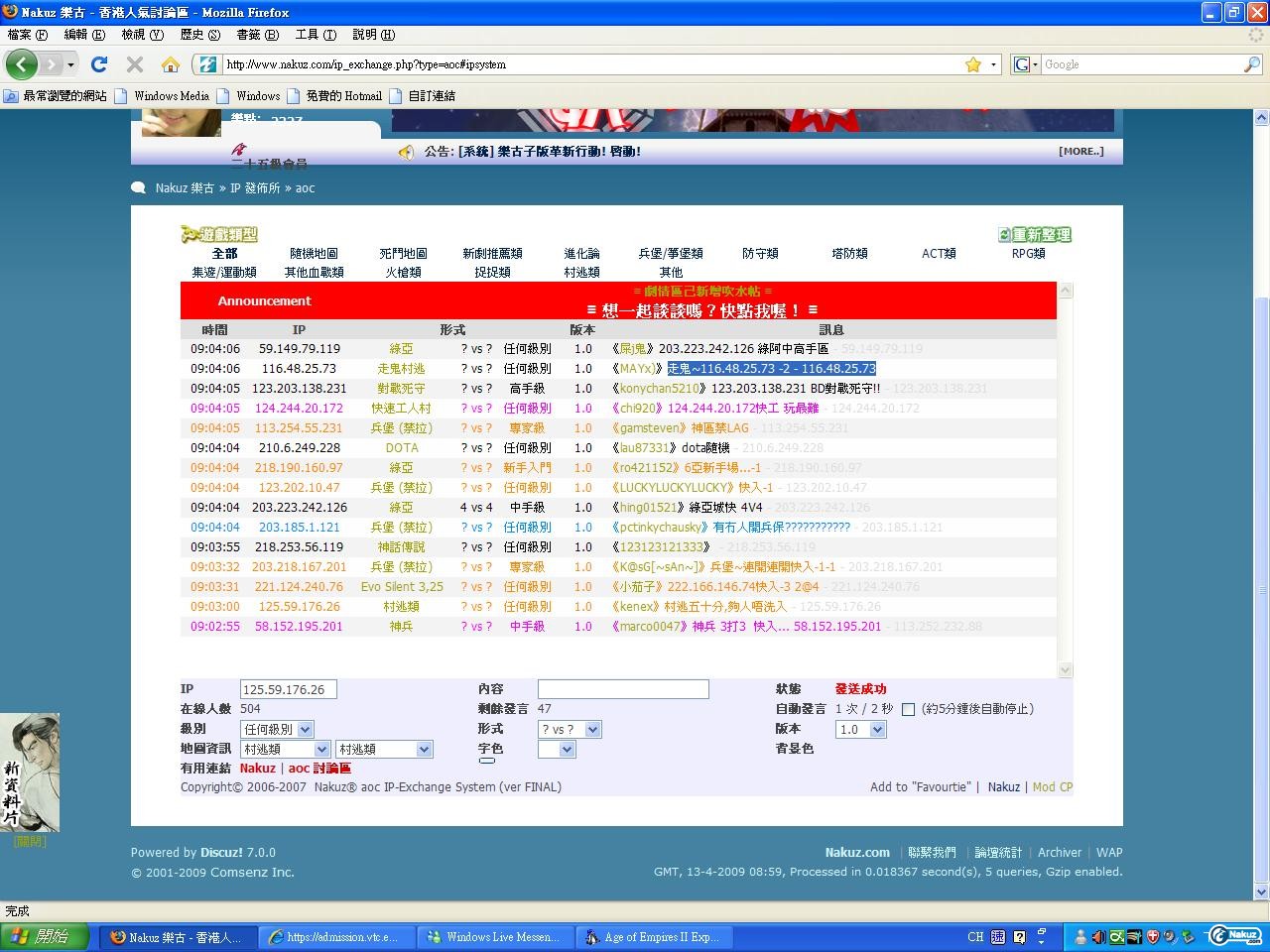
Task: Click the search magnifier icon in Google box
Action: coord(1251,64)
